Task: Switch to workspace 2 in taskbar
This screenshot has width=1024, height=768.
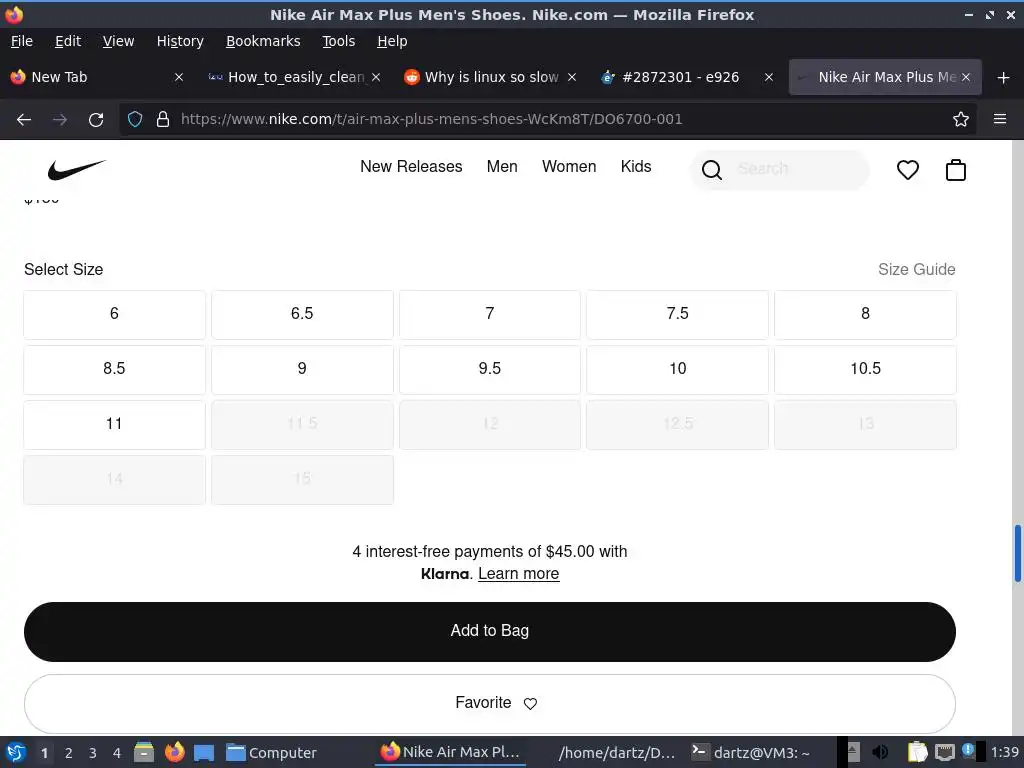Action: click(69, 753)
